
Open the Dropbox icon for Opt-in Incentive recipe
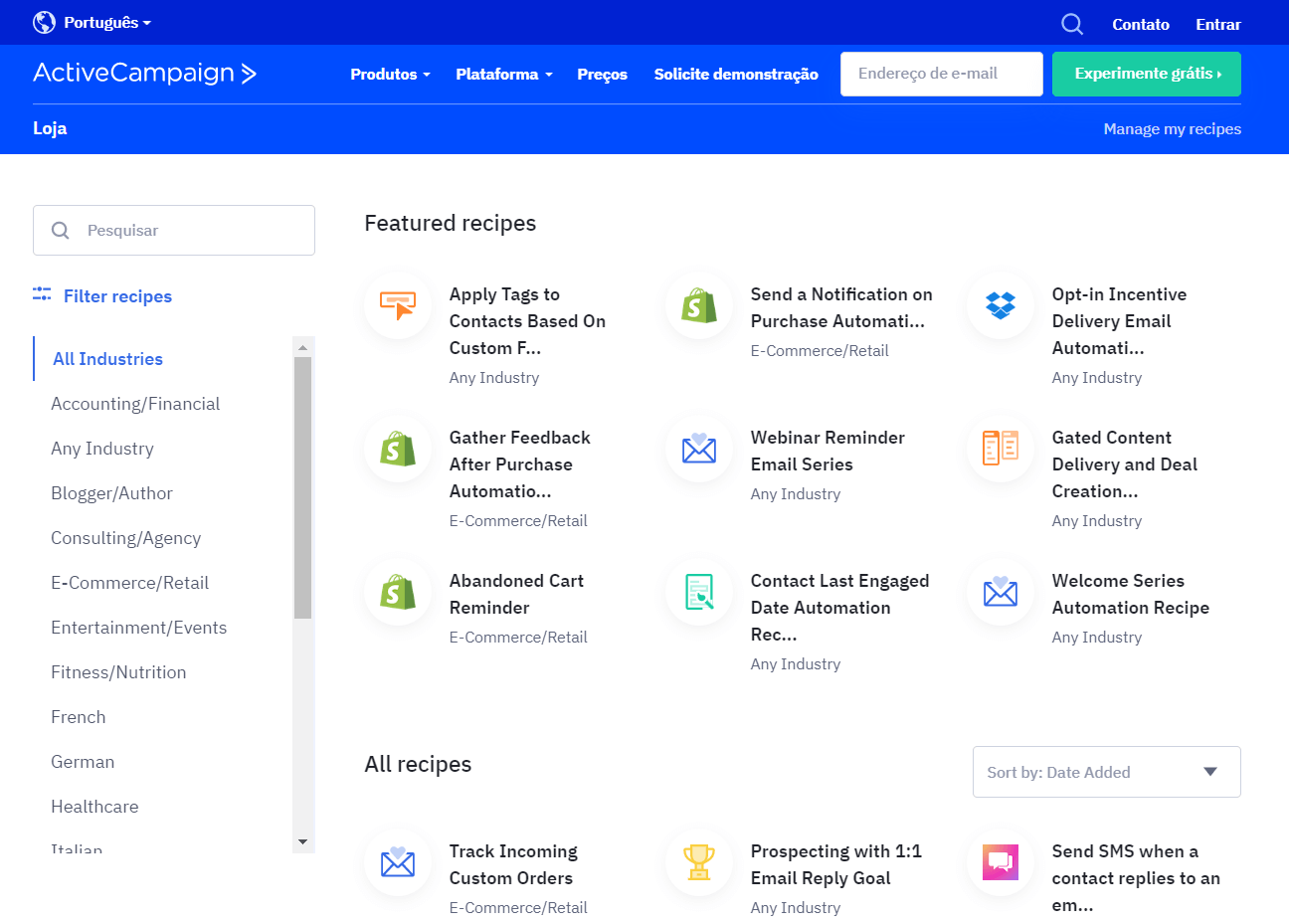(x=1001, y=305)
